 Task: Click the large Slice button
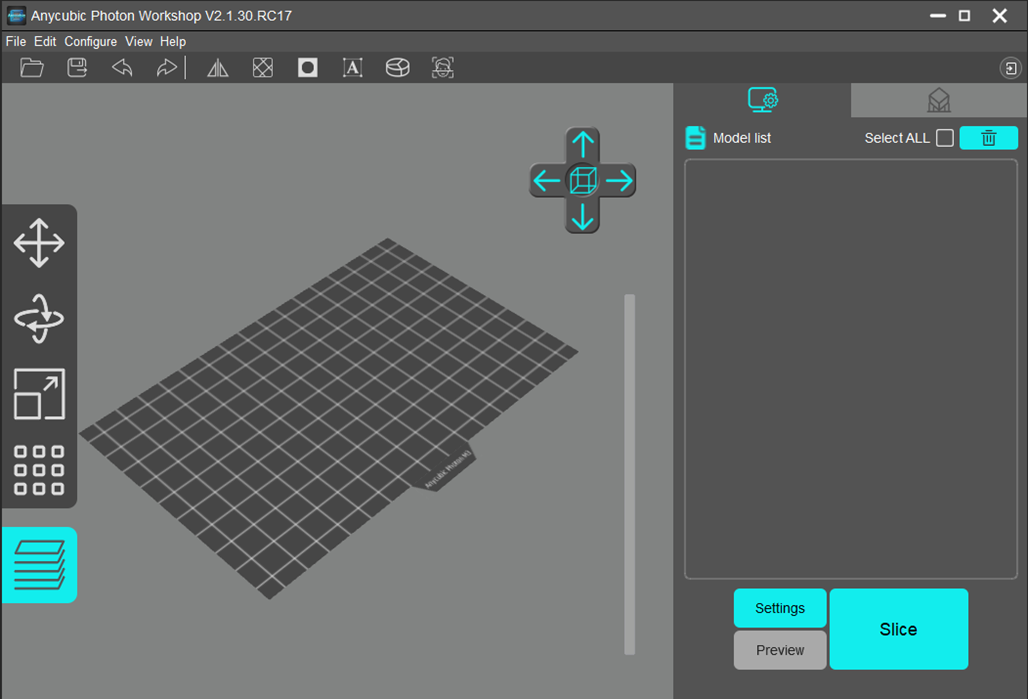point(899,629)
